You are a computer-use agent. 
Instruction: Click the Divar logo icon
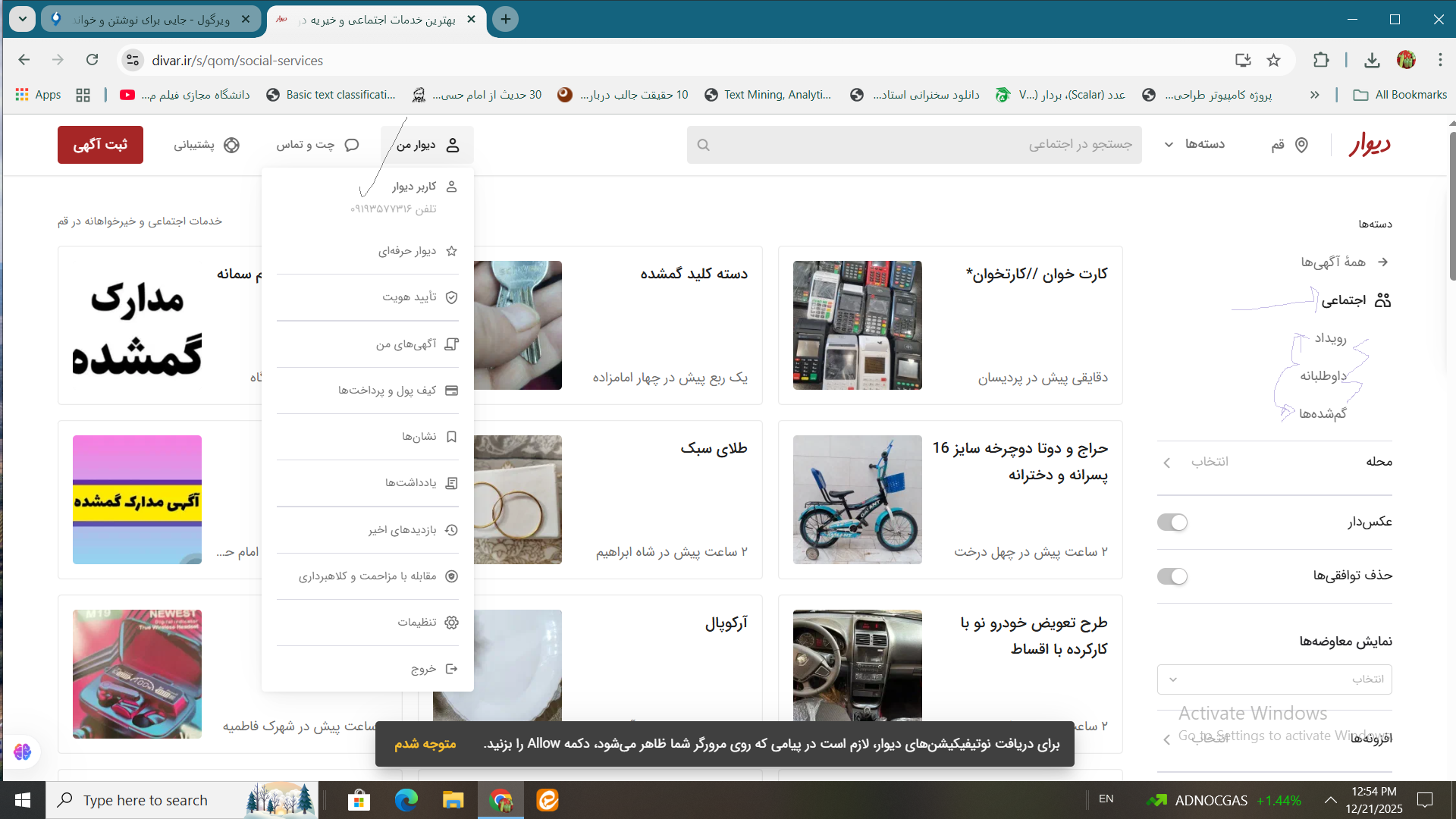pyautogui.click(x=1370, y=144)
